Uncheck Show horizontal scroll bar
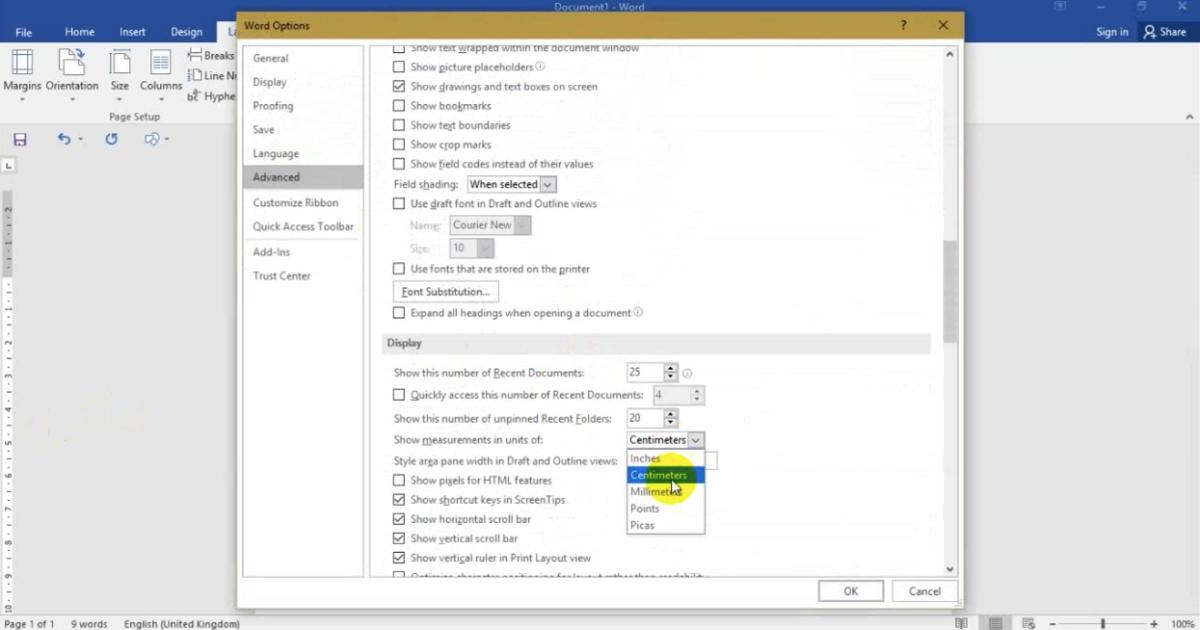 [x=400, y=519]
